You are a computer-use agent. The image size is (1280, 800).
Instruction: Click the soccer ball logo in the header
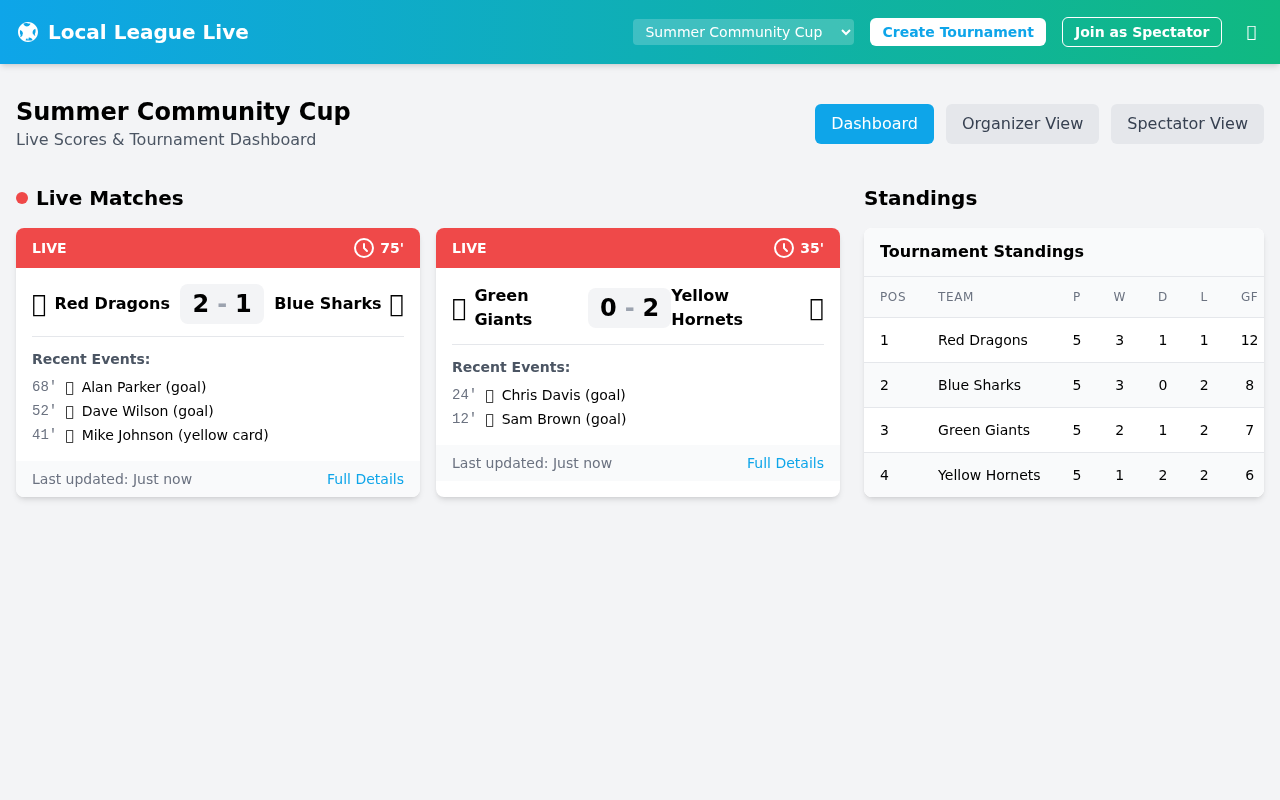(x=27, y=31)
